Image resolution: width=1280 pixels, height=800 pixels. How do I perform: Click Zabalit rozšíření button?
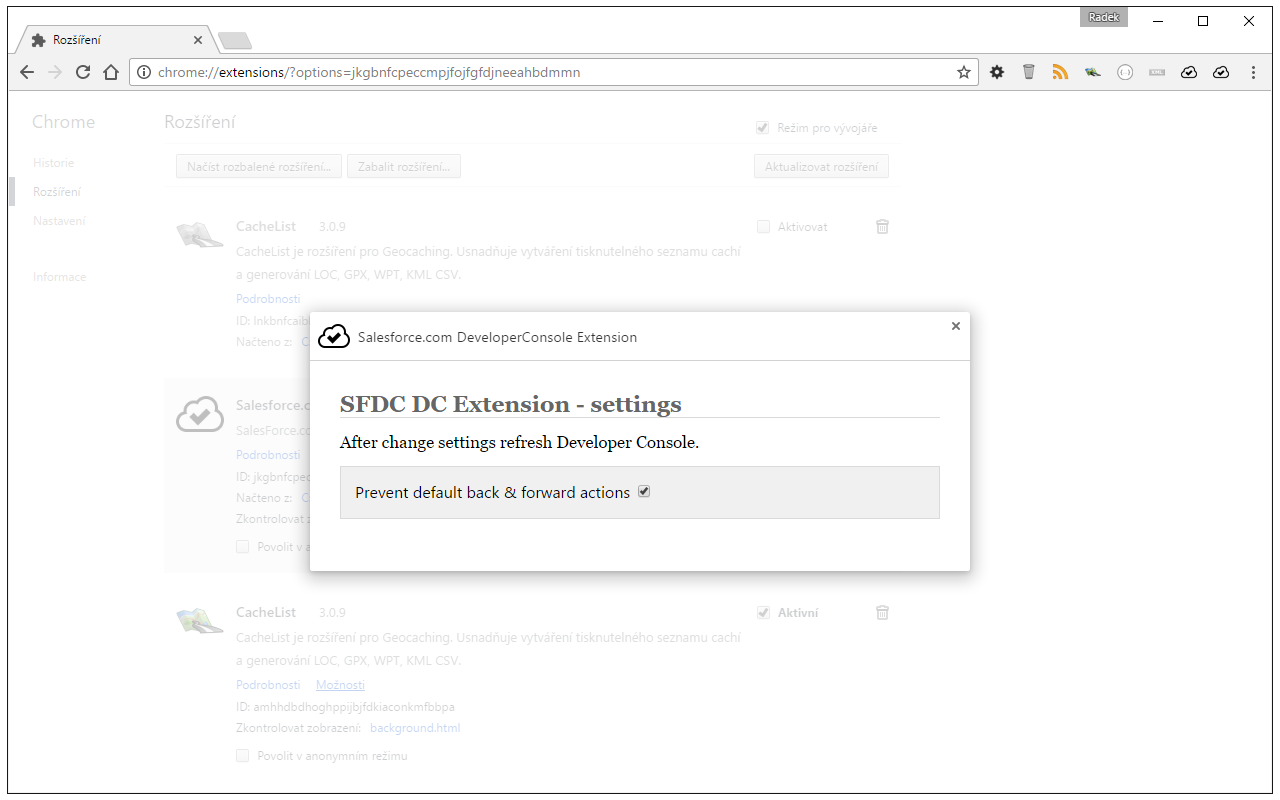pos(404,167)
